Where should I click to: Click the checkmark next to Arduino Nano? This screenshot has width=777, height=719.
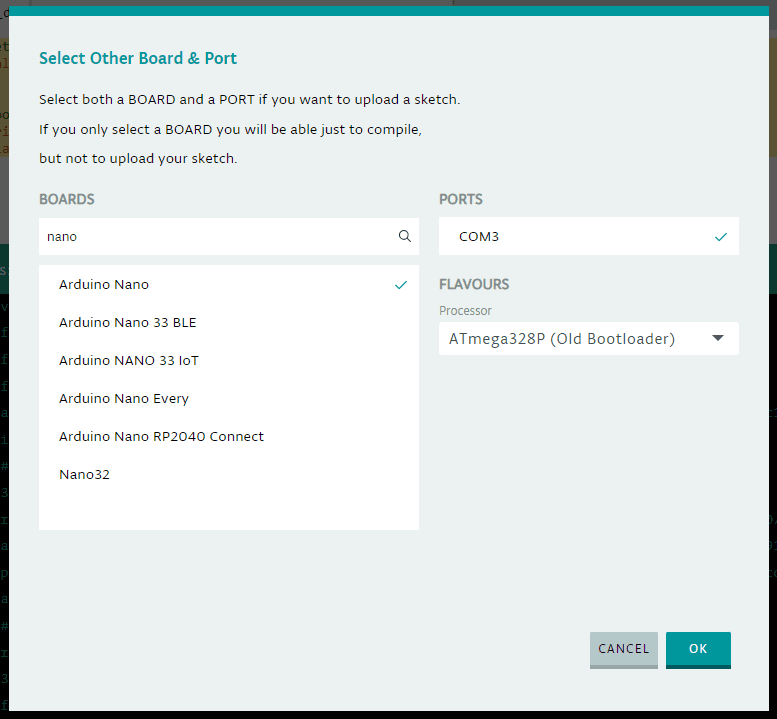click(400, 285)
